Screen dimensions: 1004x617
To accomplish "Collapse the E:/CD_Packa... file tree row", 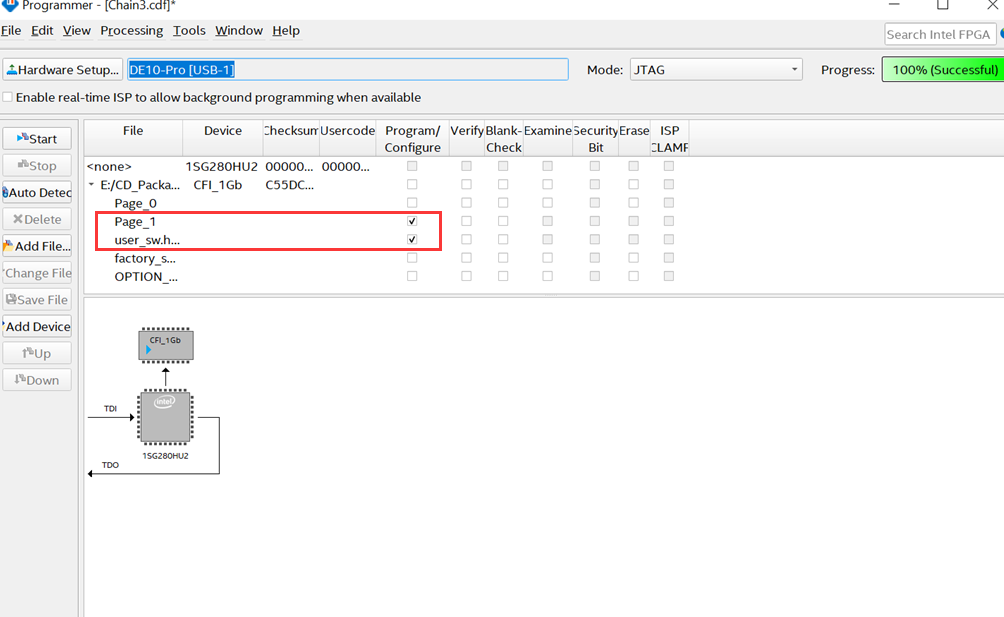I will pos(92,185).
